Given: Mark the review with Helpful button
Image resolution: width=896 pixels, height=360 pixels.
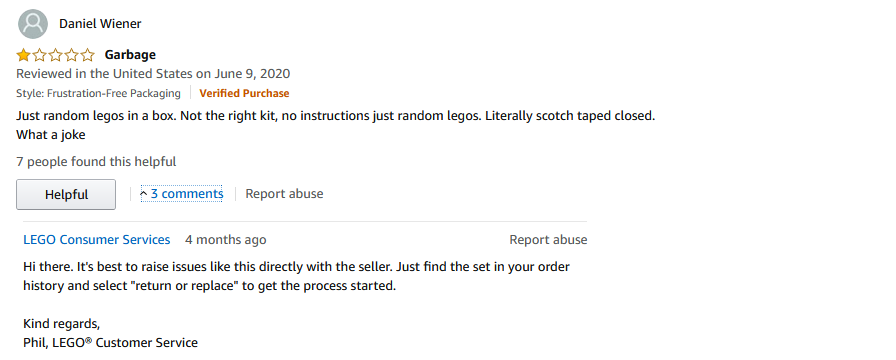Looking at the screenshot, I should (66, 194).
